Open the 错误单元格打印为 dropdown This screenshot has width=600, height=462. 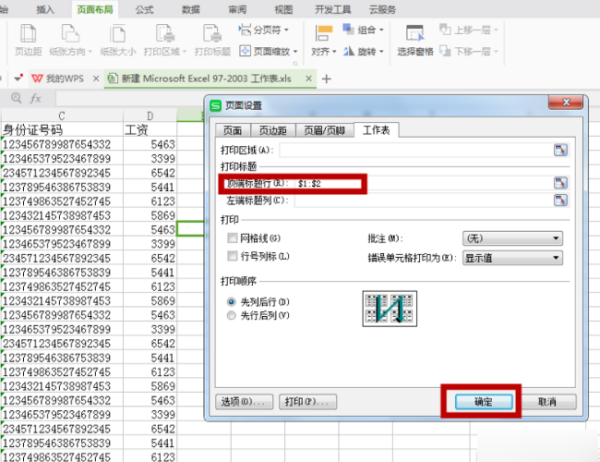coord(510,257)
